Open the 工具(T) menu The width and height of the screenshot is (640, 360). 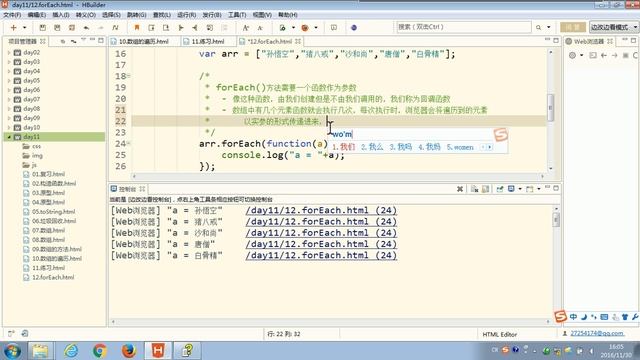237,15
